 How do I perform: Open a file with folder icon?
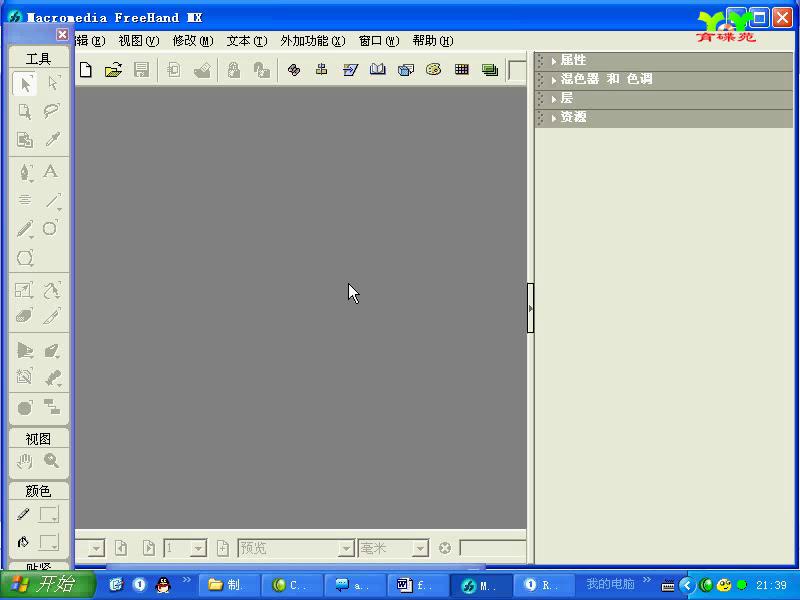(x=113, y=70)
